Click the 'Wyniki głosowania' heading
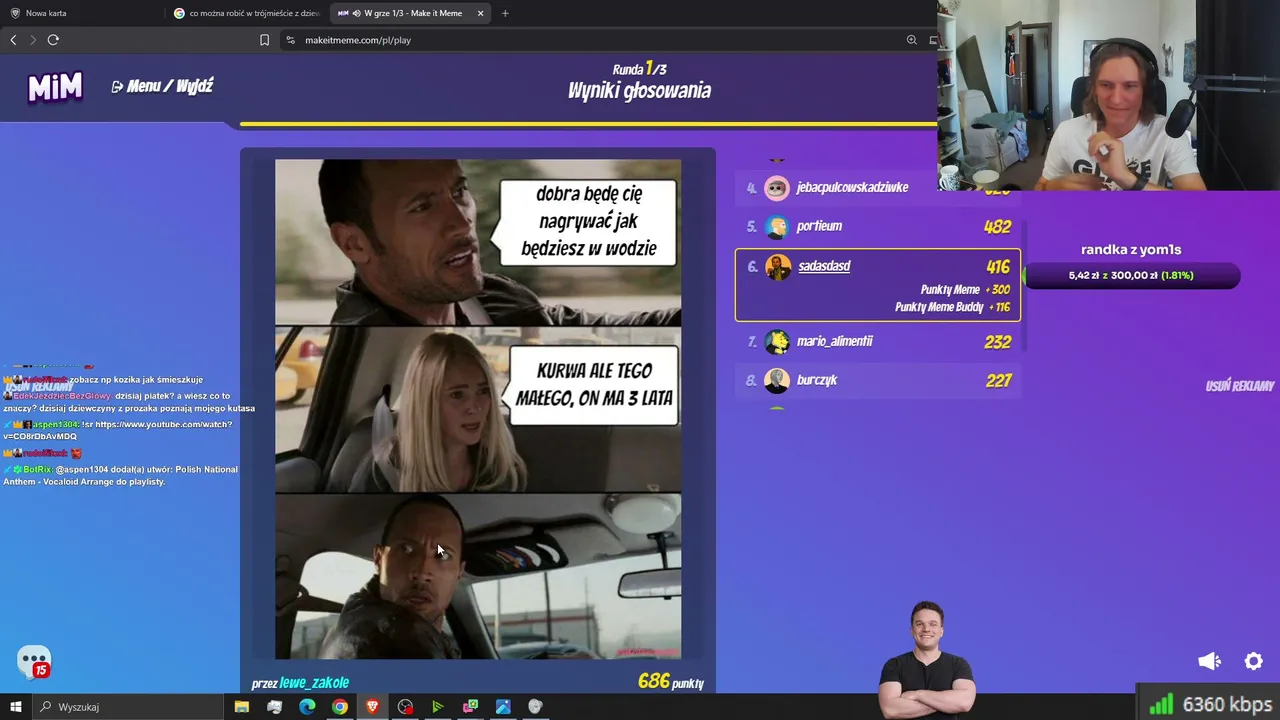1280x720 pixels. [639, 91]
